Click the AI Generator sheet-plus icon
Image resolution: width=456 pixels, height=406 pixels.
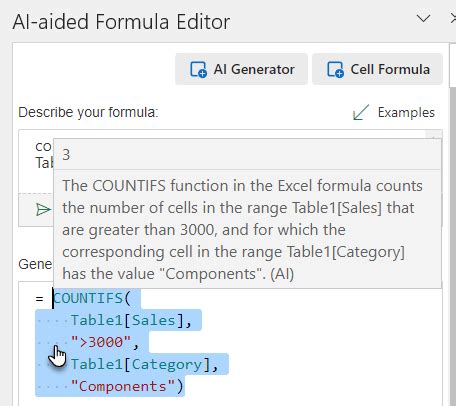coord(198,69)
